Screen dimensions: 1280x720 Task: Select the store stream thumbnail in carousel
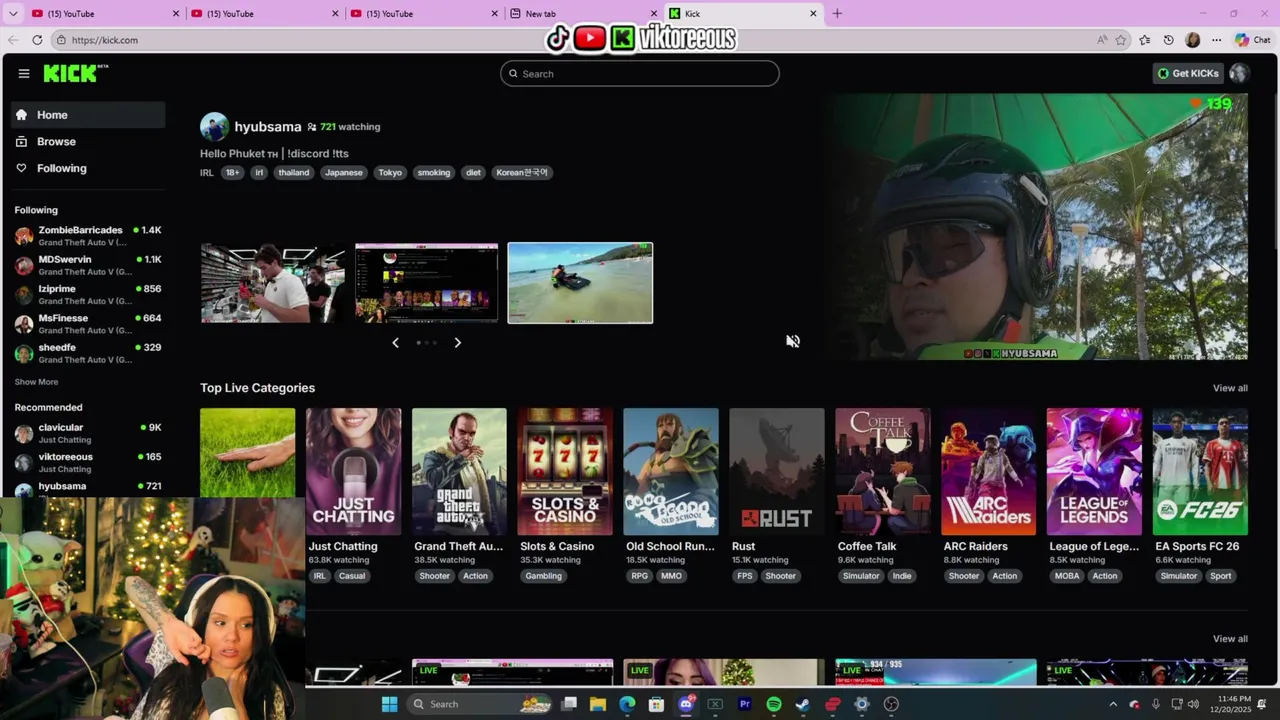coord(273,283)
